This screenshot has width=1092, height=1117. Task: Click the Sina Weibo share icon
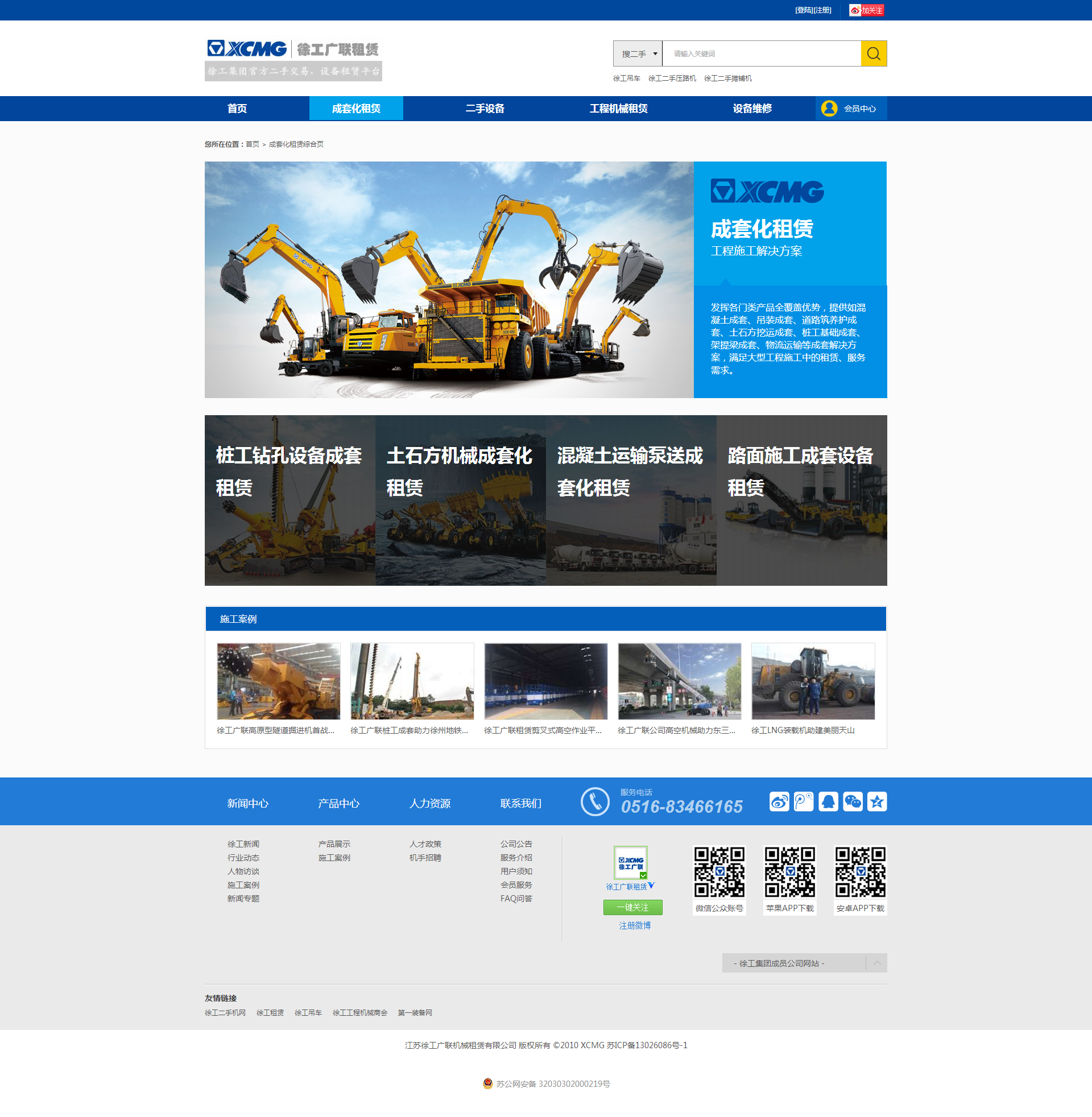click(779, 801)
